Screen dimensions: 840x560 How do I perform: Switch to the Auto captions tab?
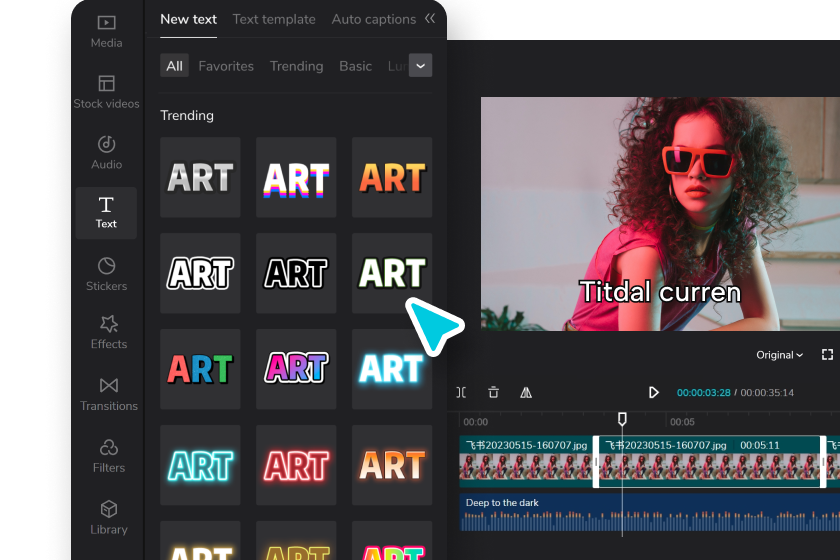tap(373, 19)
